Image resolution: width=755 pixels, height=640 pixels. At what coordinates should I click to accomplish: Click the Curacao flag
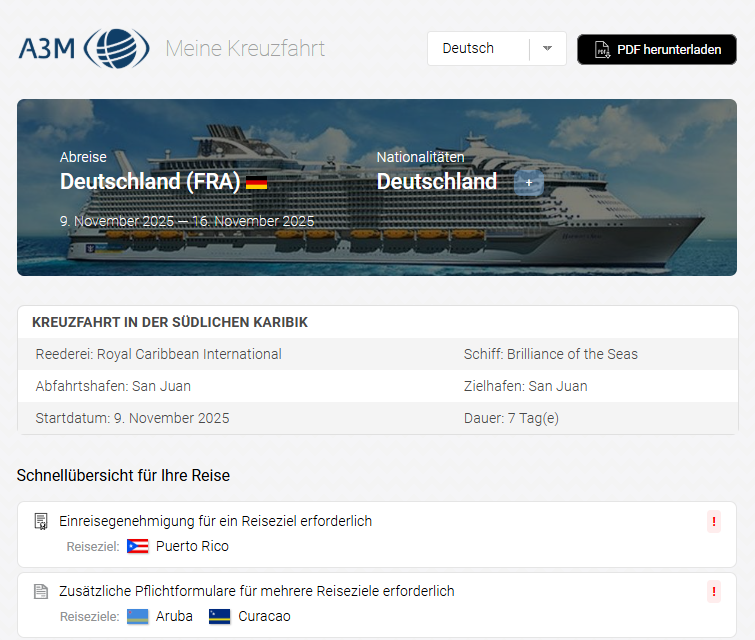(x=220, y=616)
